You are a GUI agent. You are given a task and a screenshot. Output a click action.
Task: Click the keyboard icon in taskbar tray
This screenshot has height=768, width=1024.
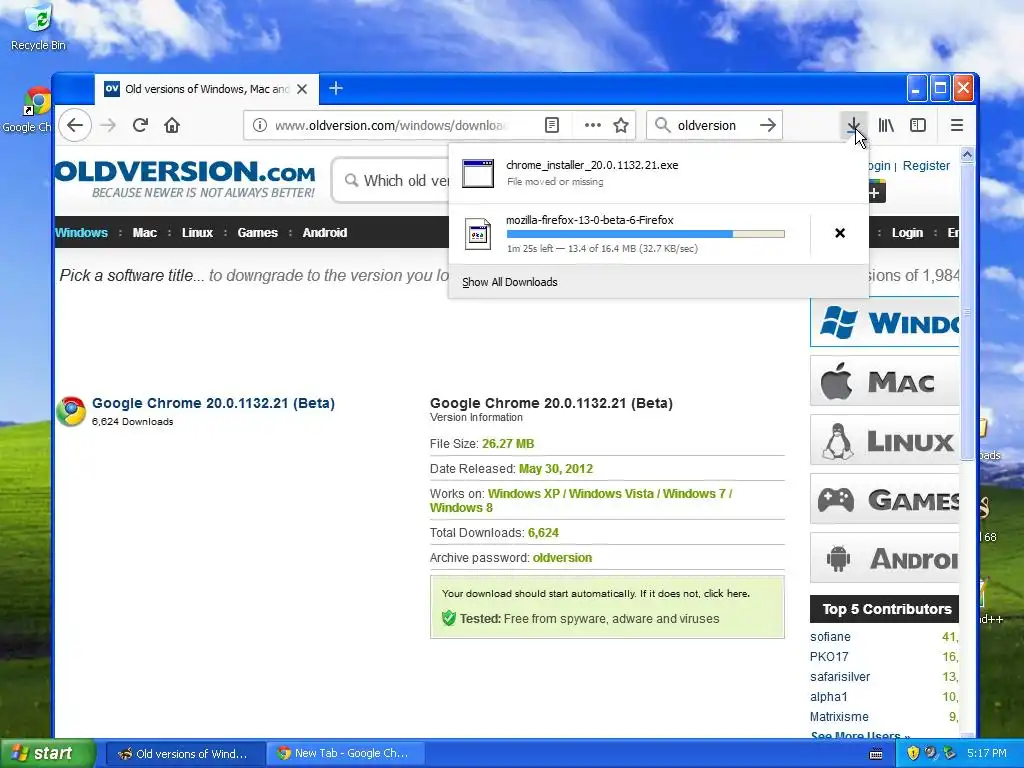pos(876,754)
